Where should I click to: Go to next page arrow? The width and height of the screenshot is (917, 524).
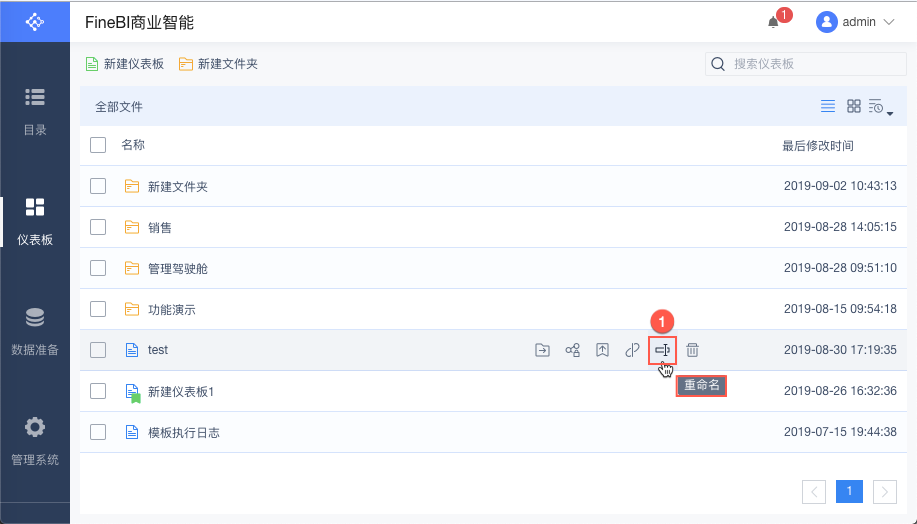coord(884,491)
